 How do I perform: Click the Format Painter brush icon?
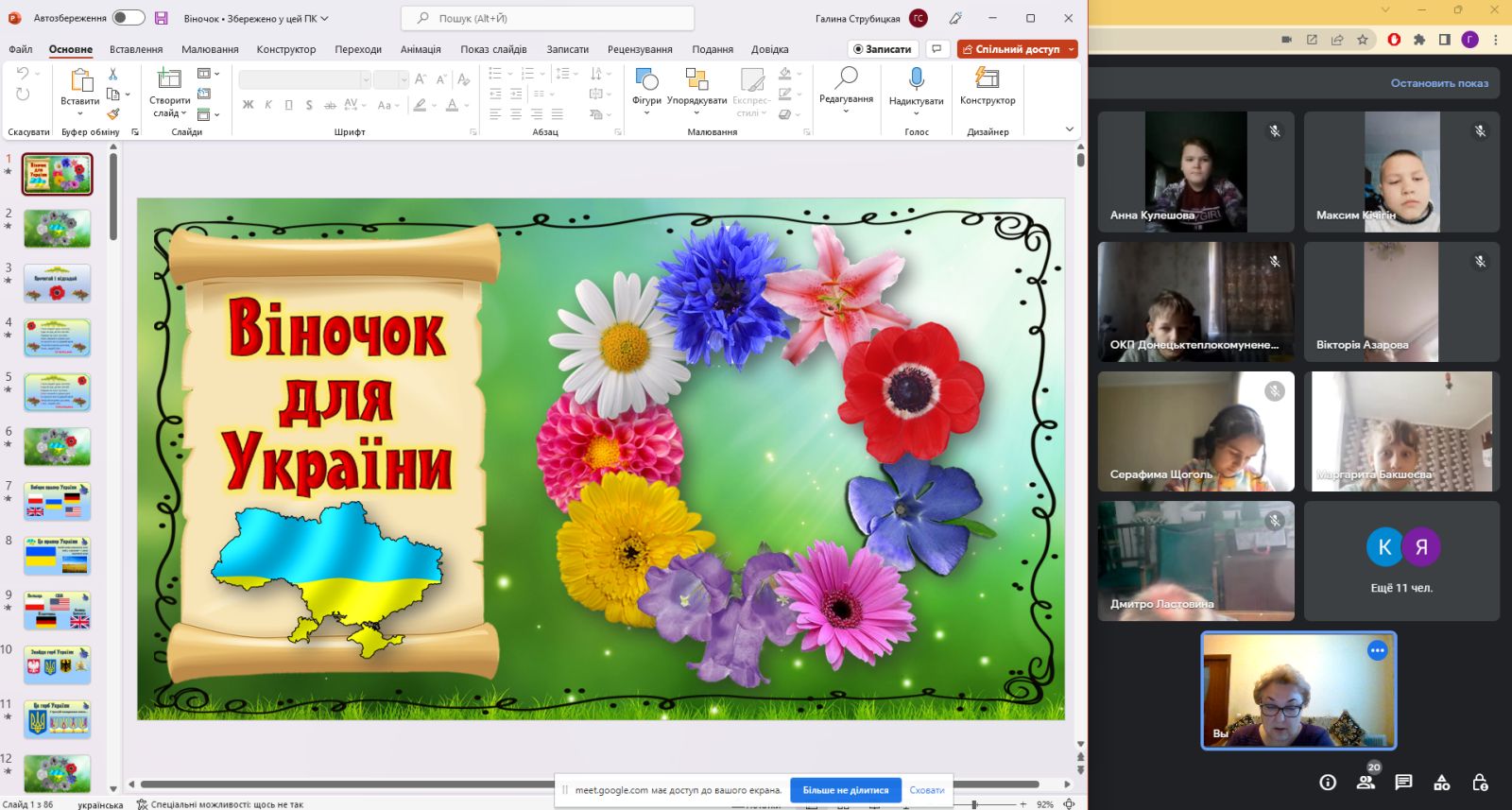(113, 113)
